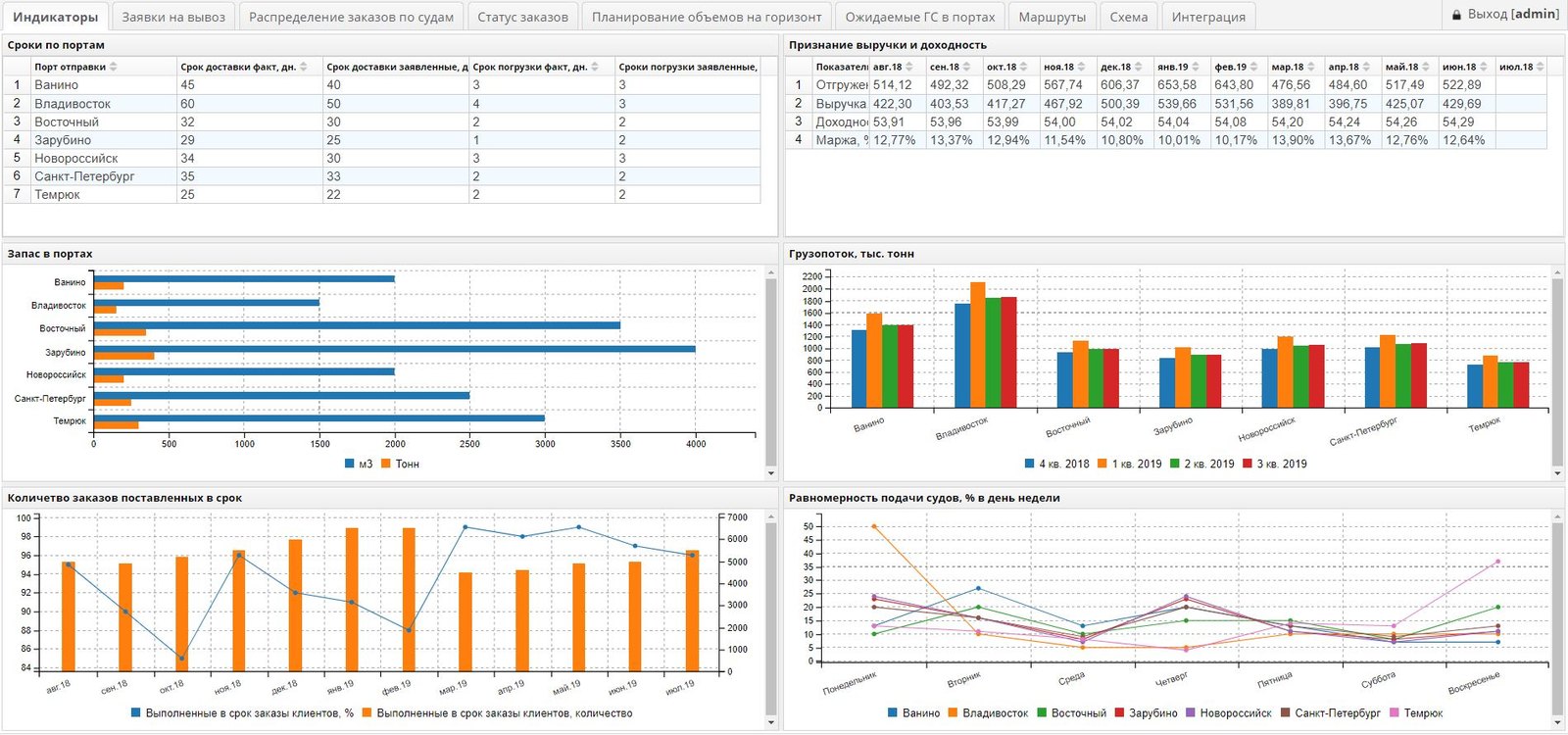Select the Зарубино row in ports table

[382, 140]
